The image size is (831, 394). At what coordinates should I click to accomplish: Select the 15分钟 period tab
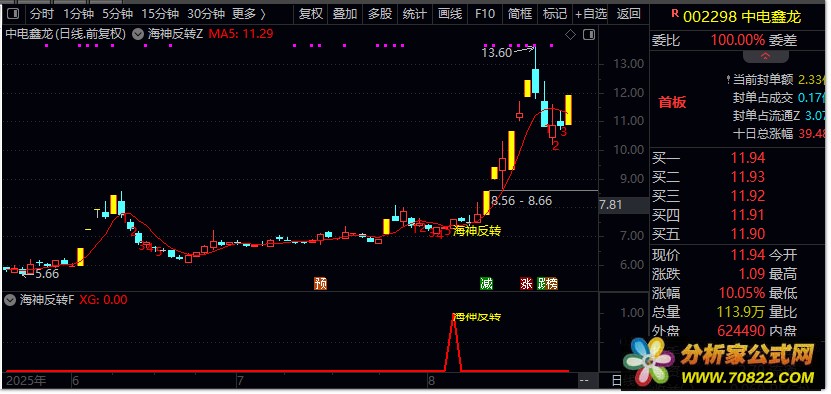pos(160,13)
